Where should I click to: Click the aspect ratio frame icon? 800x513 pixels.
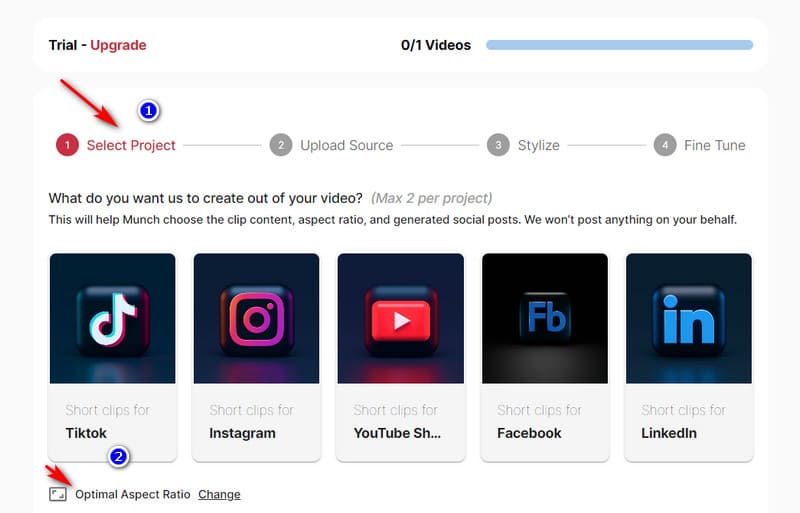58,494
